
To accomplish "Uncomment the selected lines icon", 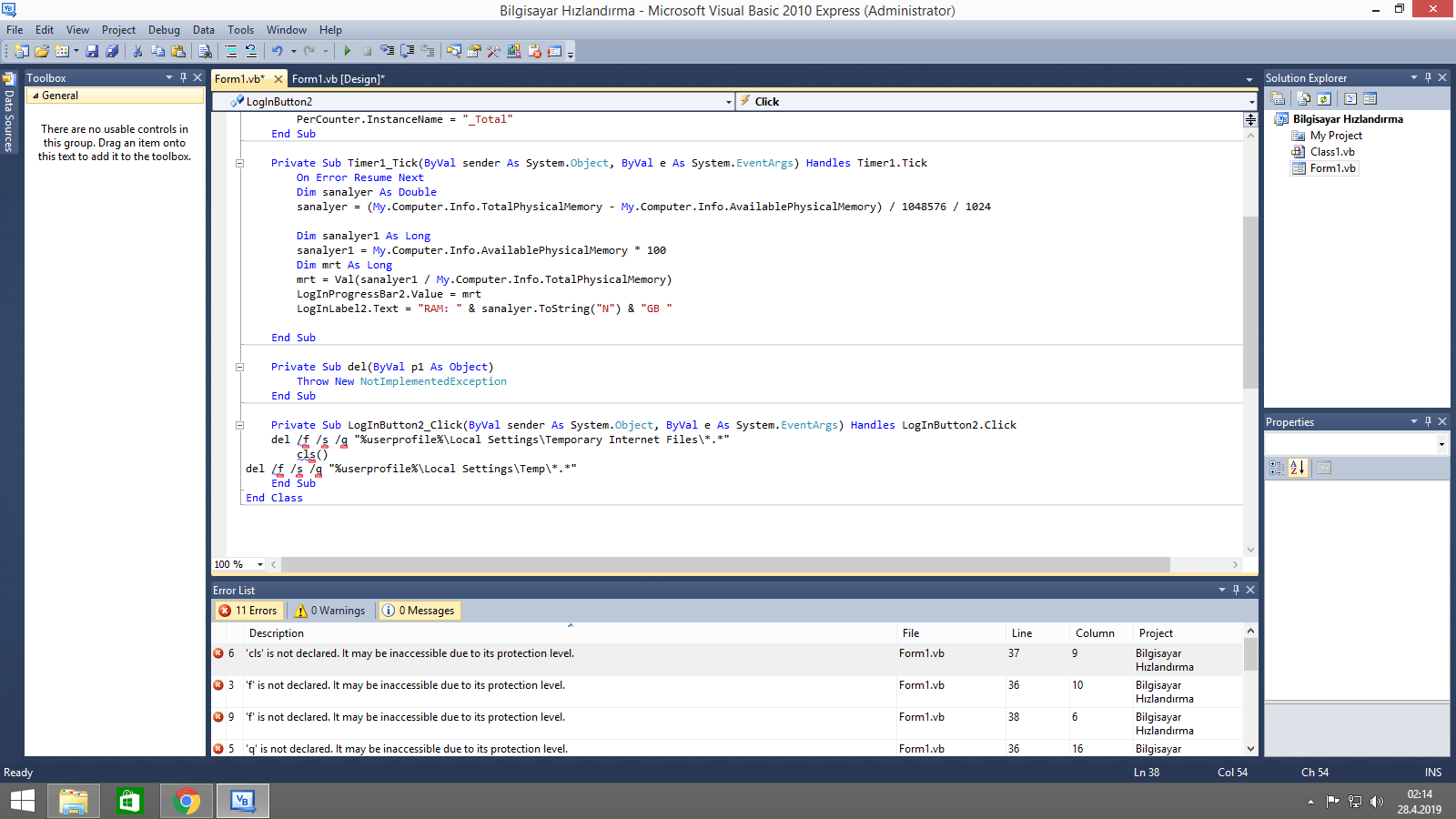I will pos(251,51).
